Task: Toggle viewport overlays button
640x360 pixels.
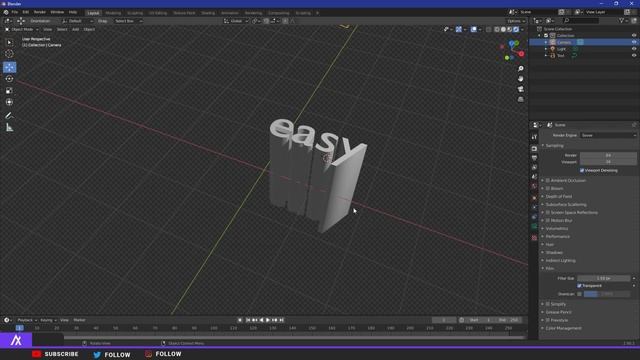Action: click(473, 29)
